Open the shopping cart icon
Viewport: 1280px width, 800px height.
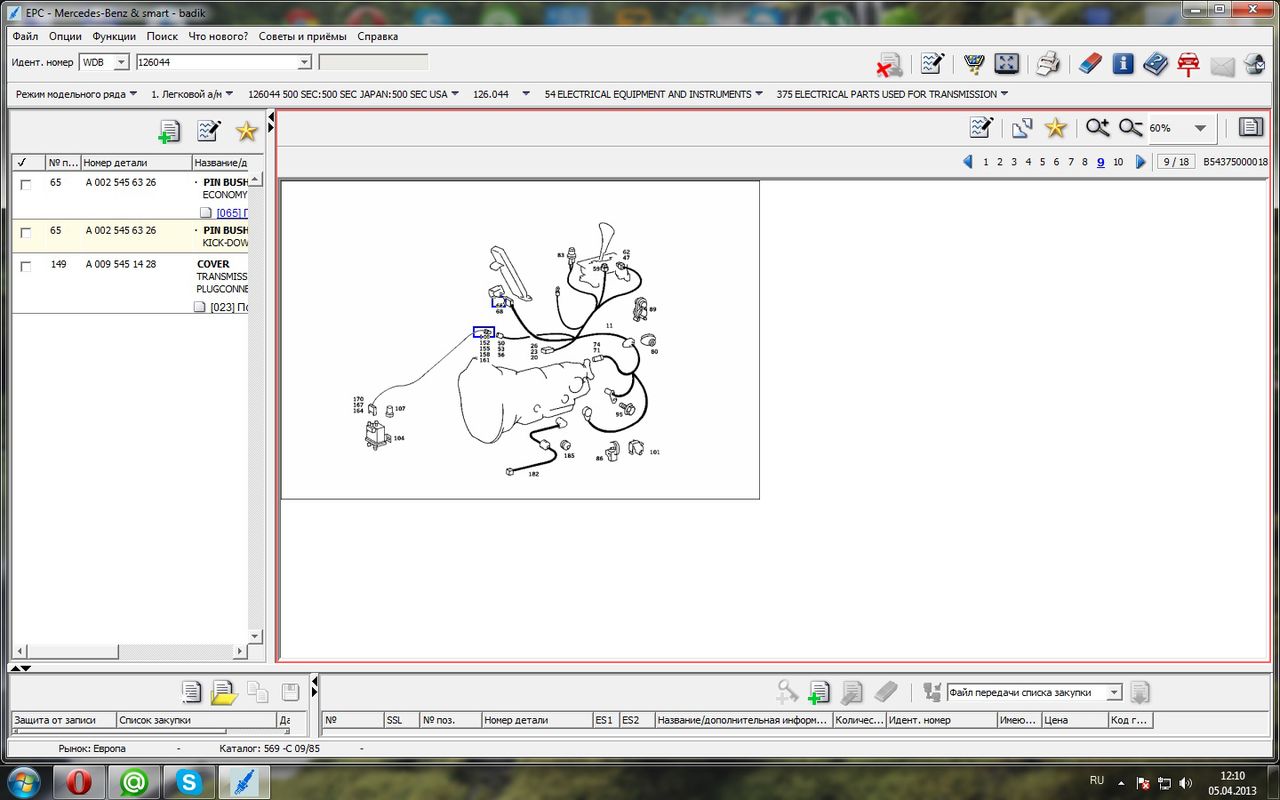pyautogui.click(x=973, y=64)
